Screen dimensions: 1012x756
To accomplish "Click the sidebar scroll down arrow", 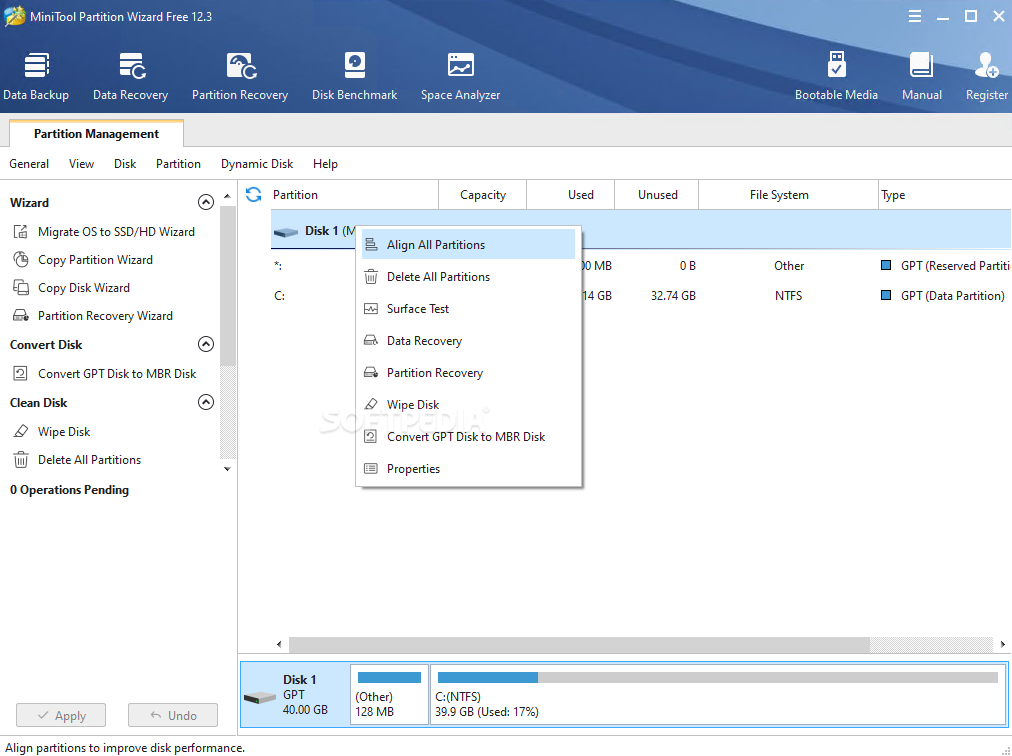I will (x=227, y=469).
